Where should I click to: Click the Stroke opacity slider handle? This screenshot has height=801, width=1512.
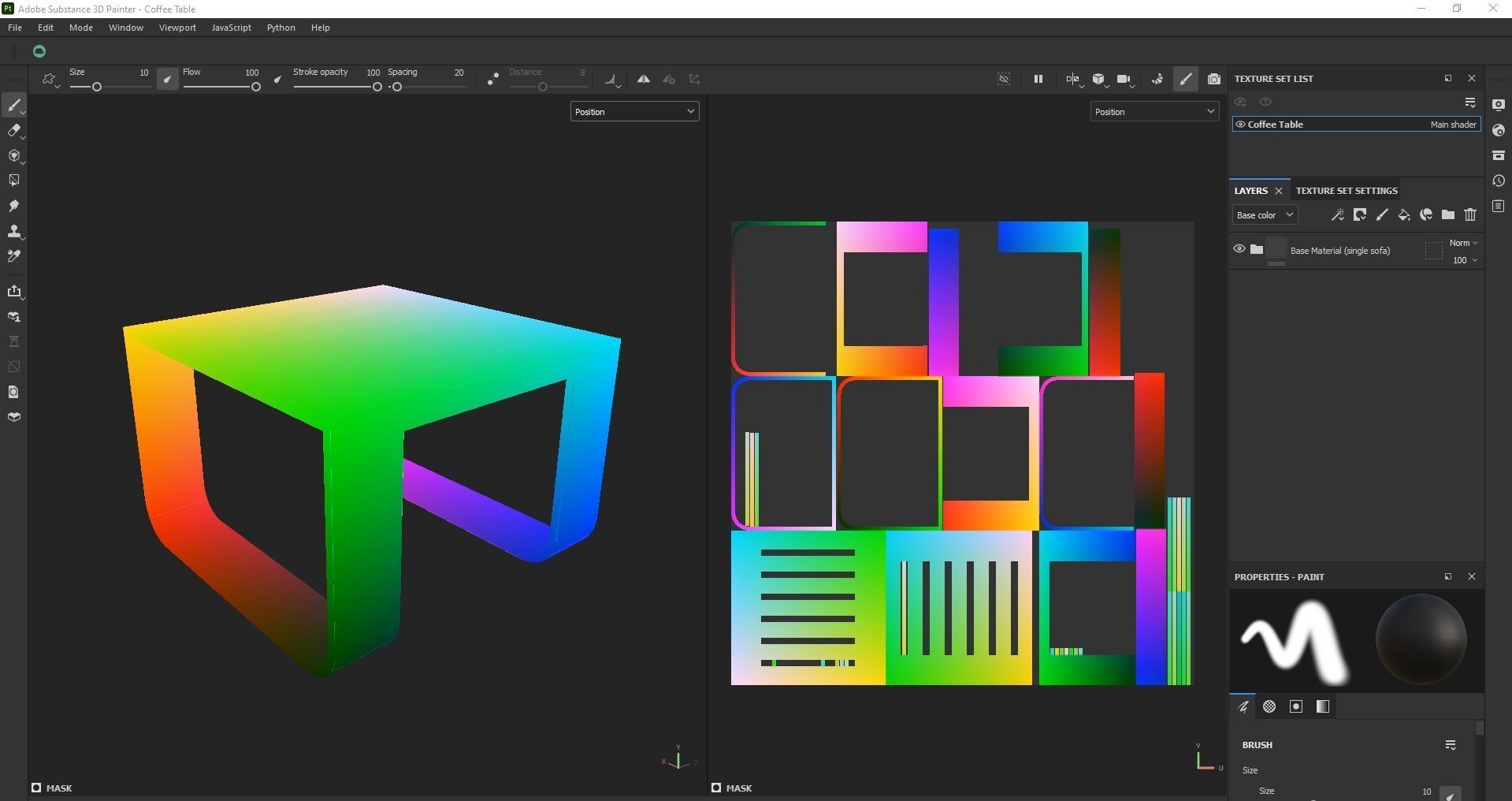coord(377,87)
